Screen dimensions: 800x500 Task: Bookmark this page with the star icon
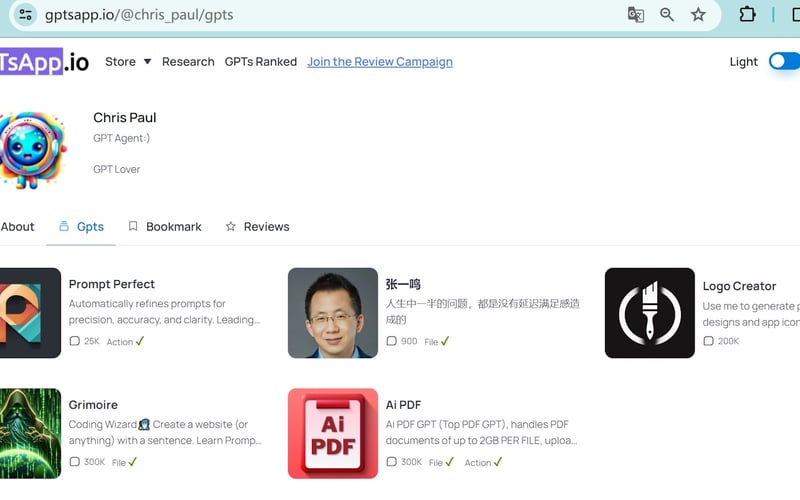698,14
